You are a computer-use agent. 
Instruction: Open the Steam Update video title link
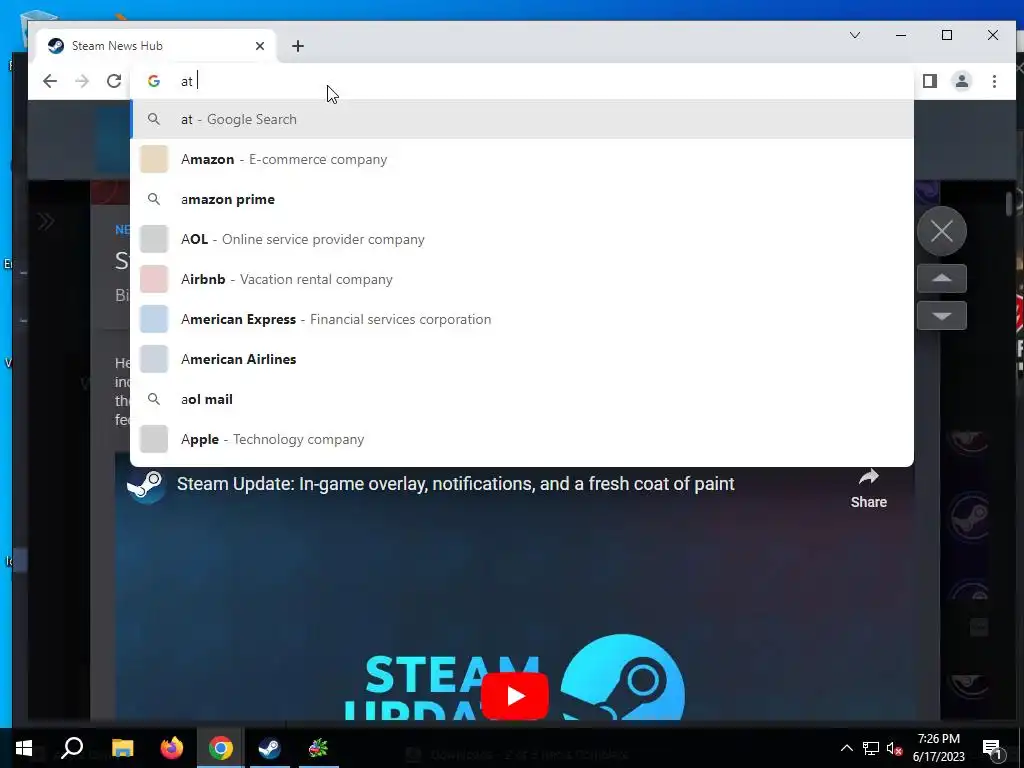pos(456,484)
